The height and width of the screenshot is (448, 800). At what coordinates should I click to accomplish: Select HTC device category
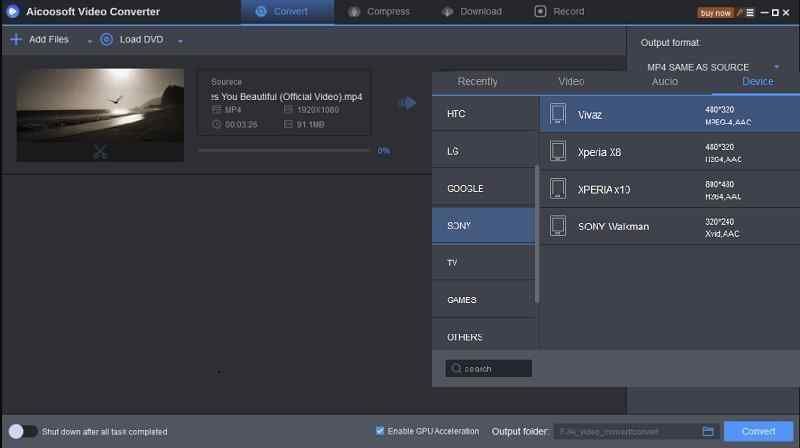484,114
